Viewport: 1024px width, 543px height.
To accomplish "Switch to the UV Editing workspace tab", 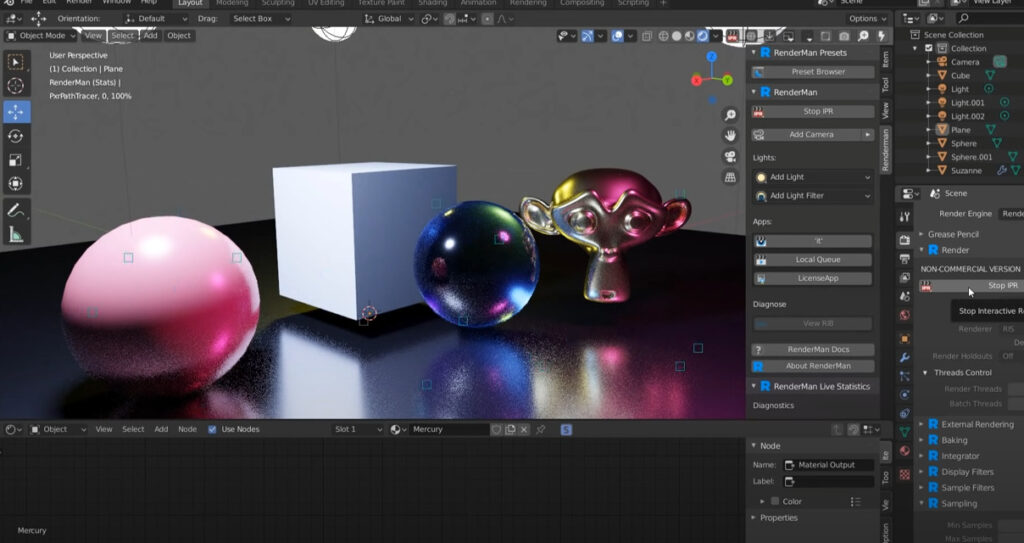I will pos(326,3).
